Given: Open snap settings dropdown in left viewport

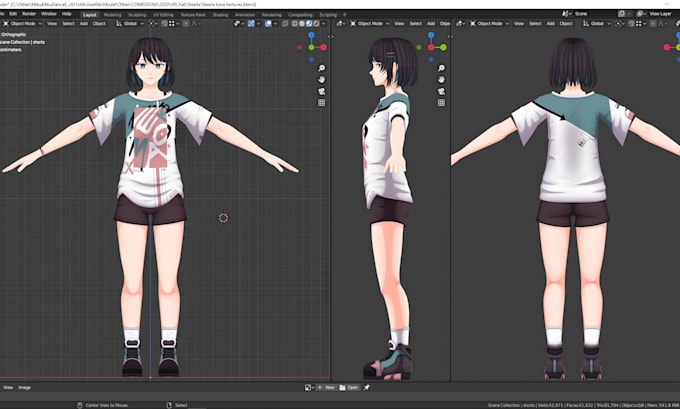Looking at the screenshot, I should click(172, 23).
